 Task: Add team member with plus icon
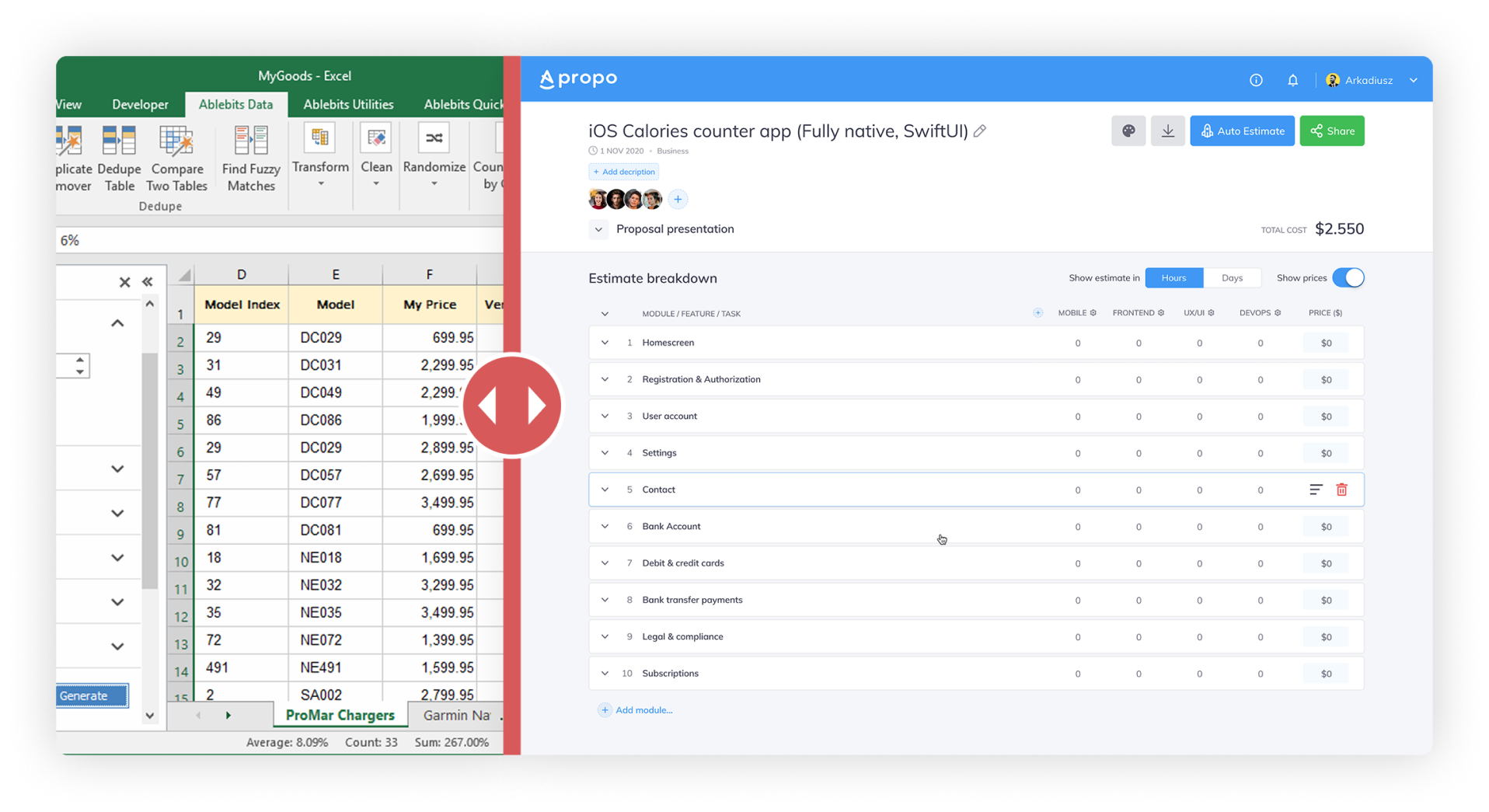coord(678,200)
